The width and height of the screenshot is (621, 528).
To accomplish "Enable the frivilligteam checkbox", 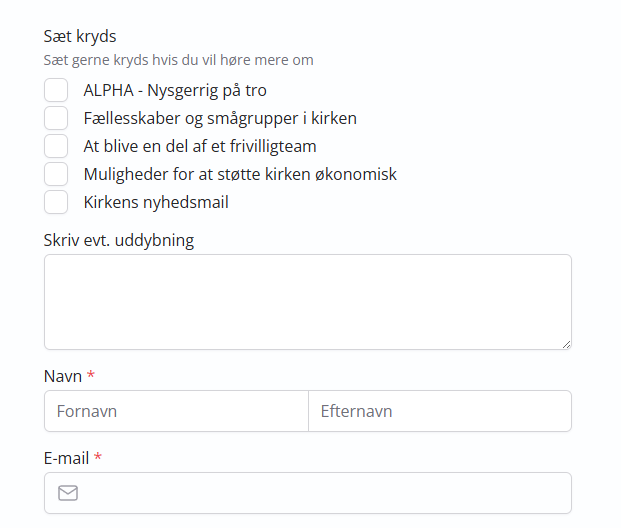I will click(x=56, y=146).
